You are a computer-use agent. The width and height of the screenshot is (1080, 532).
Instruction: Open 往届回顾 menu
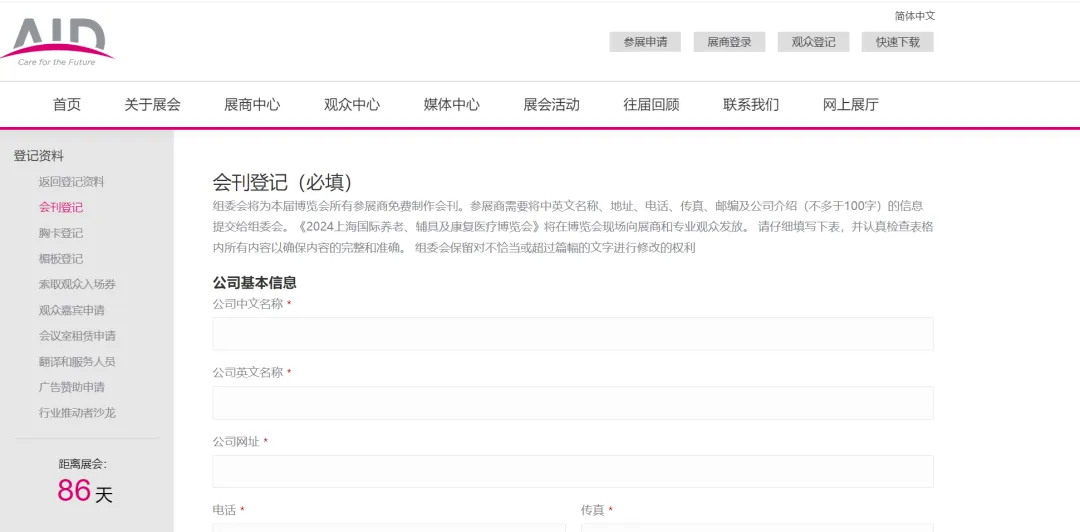tap(652, 105)
